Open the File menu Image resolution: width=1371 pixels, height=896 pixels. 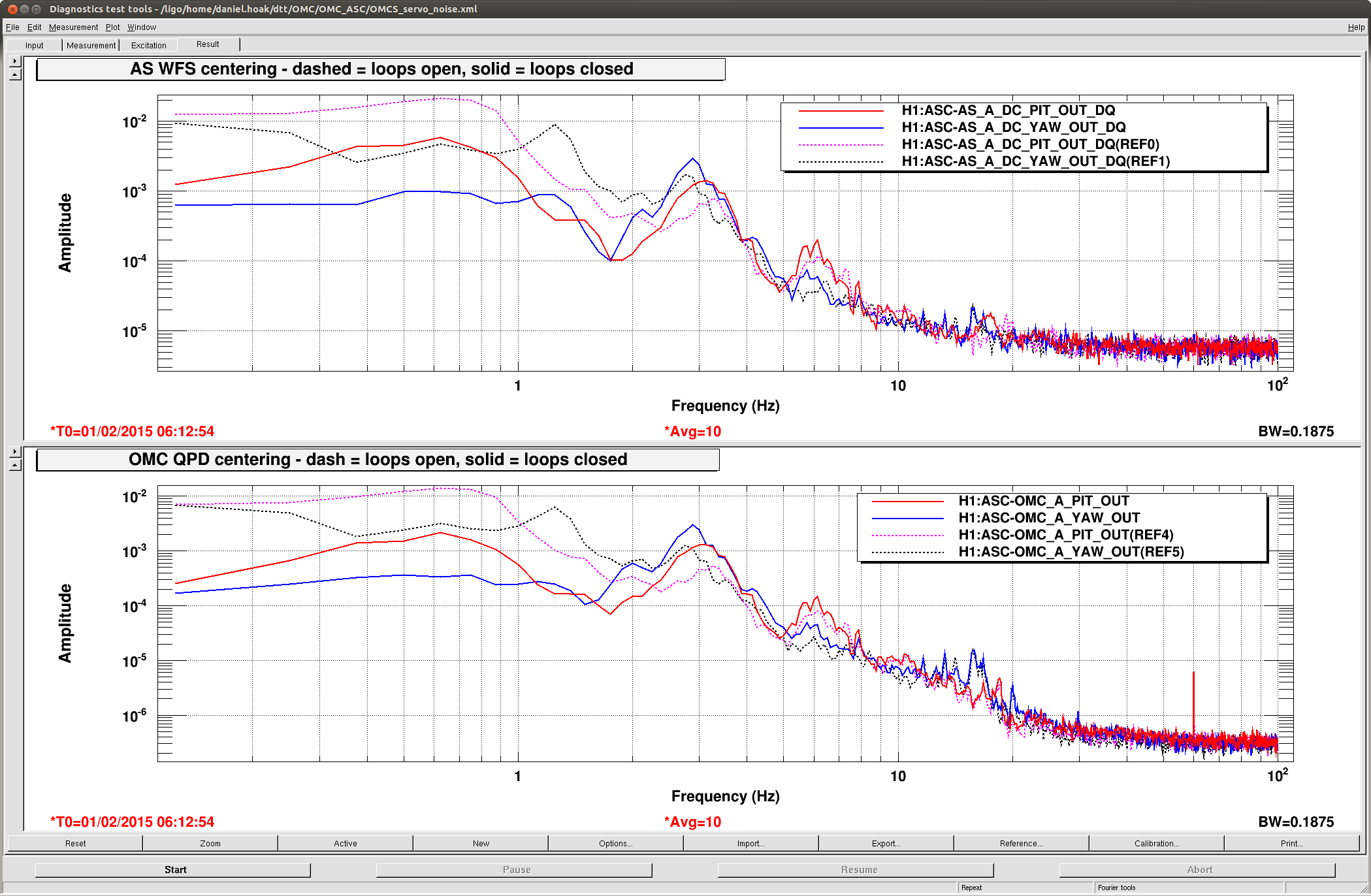[12, 27]
